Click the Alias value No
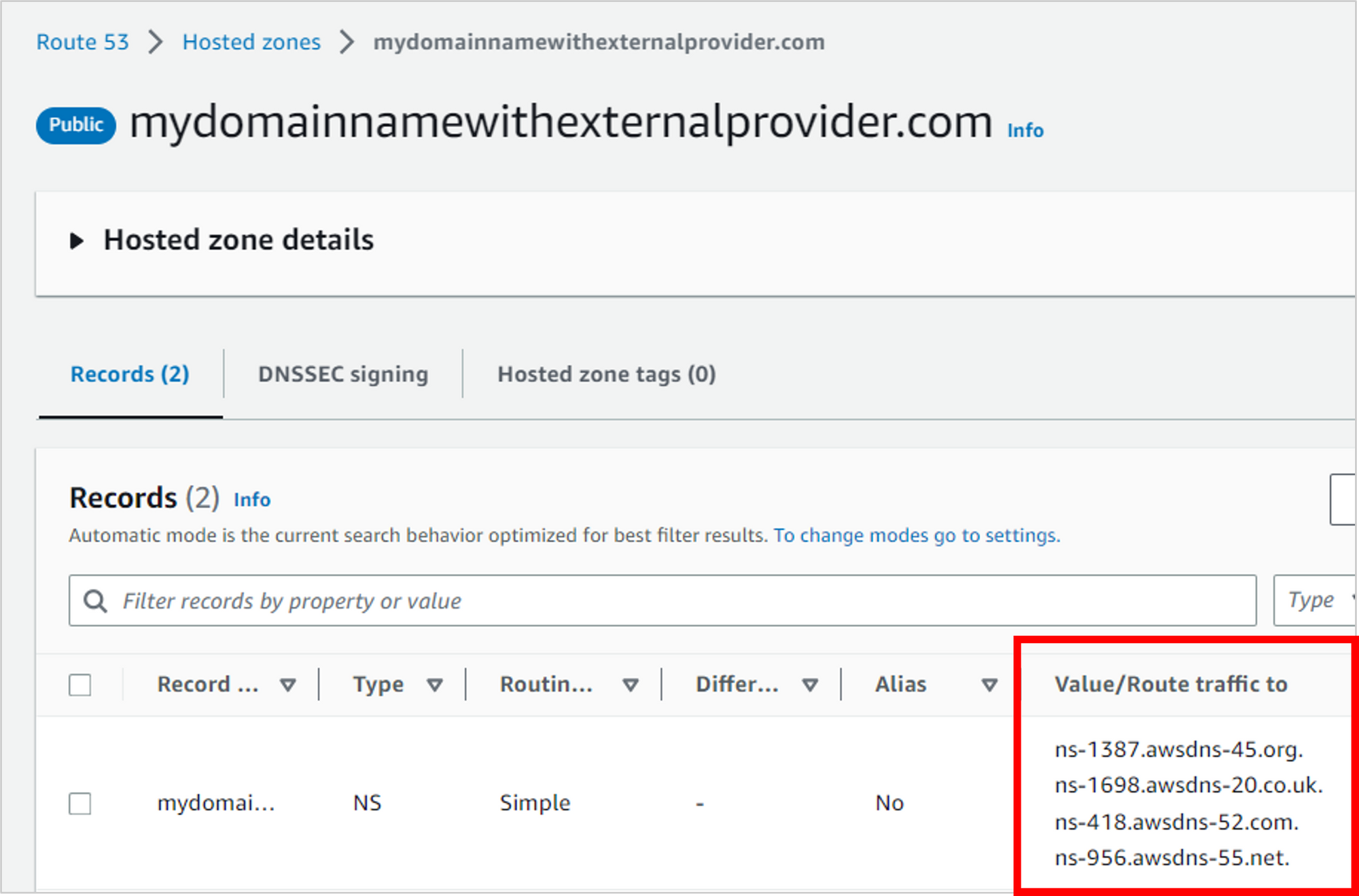The height and width of the screenshot is (896, 1359). click(x=889, y=803)
